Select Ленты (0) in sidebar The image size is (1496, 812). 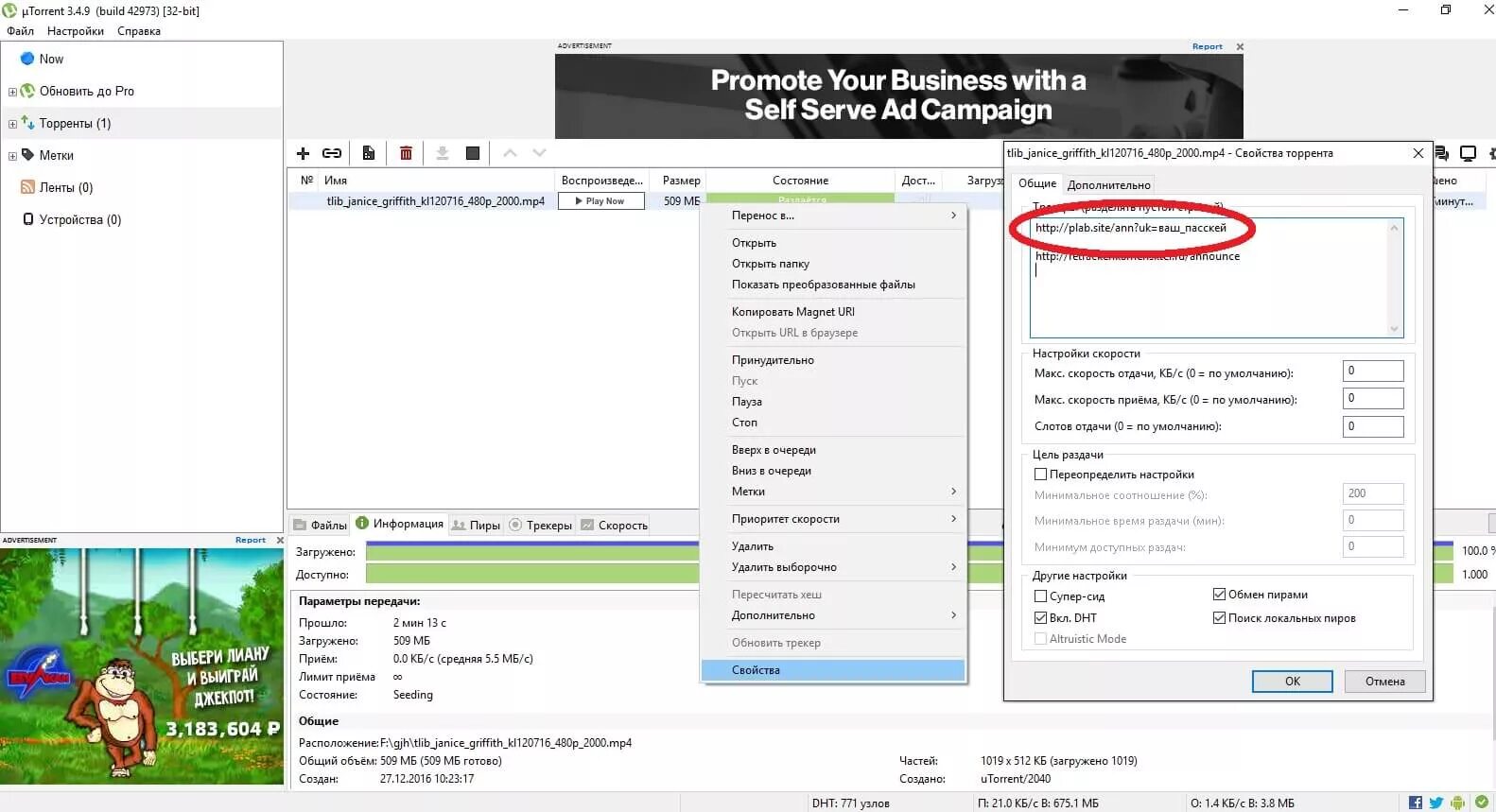tap(65, 187)
